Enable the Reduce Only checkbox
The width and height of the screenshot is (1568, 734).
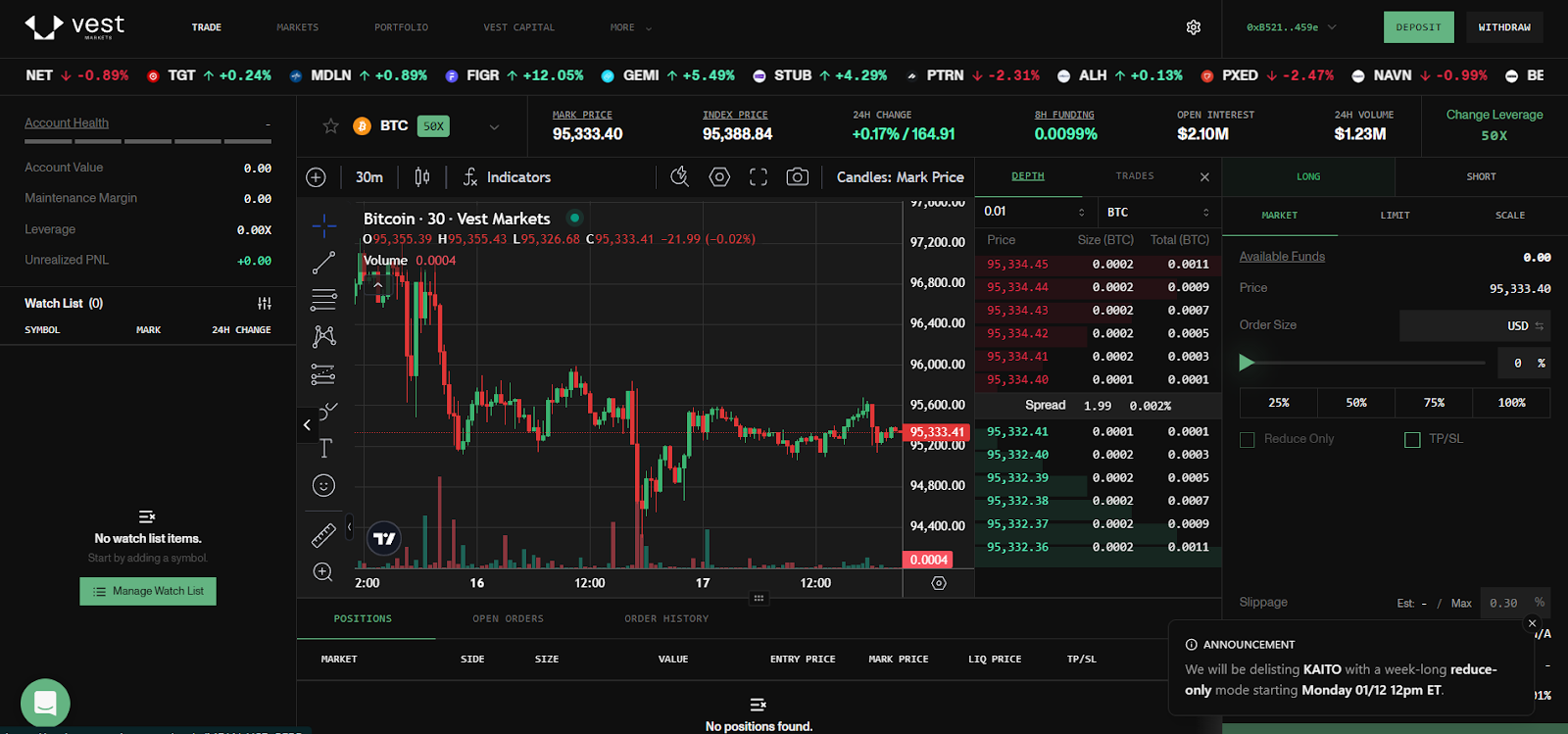pos(1248,440)
